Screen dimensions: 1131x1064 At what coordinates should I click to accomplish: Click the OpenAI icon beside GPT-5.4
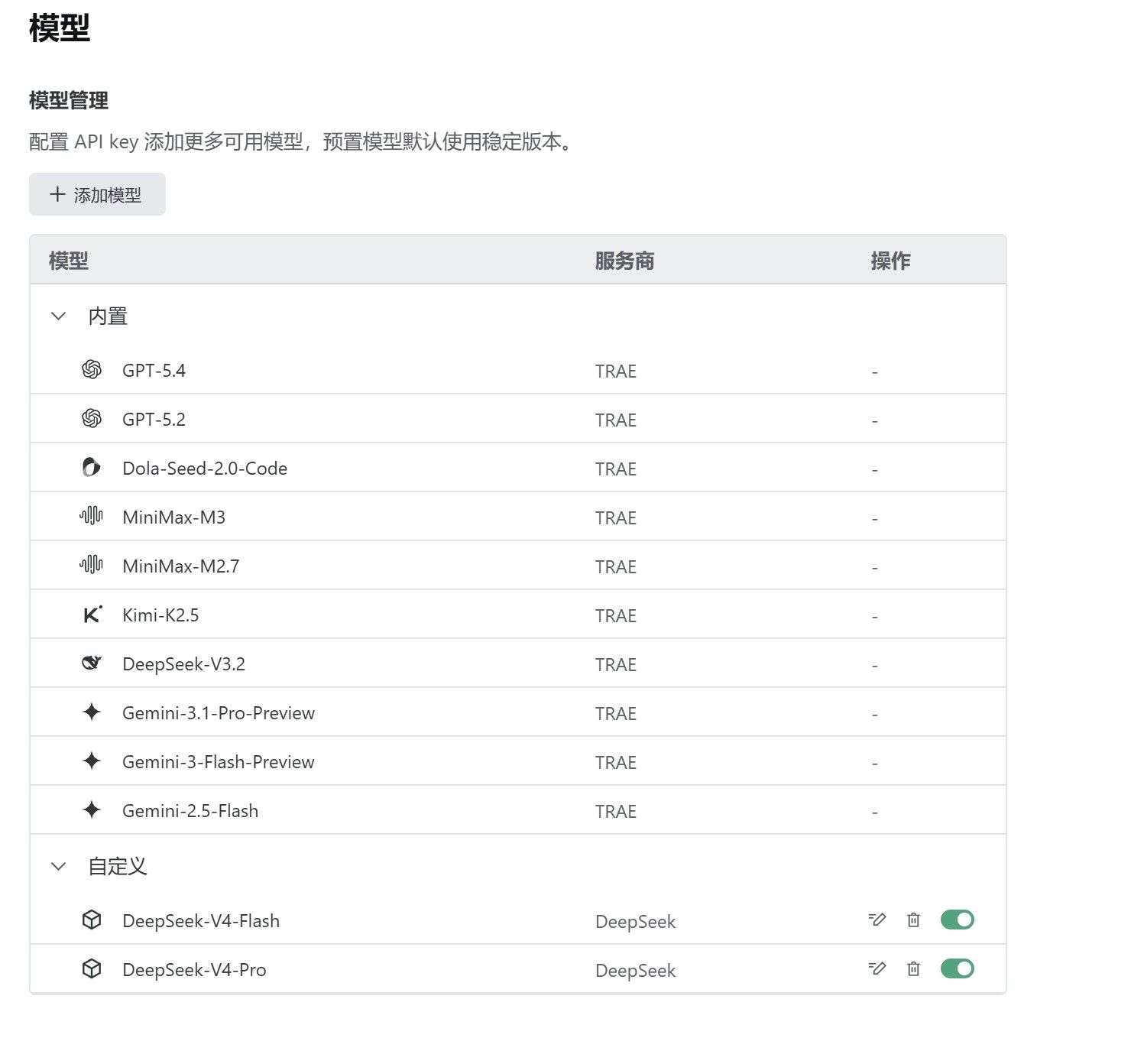click(92, 370)
